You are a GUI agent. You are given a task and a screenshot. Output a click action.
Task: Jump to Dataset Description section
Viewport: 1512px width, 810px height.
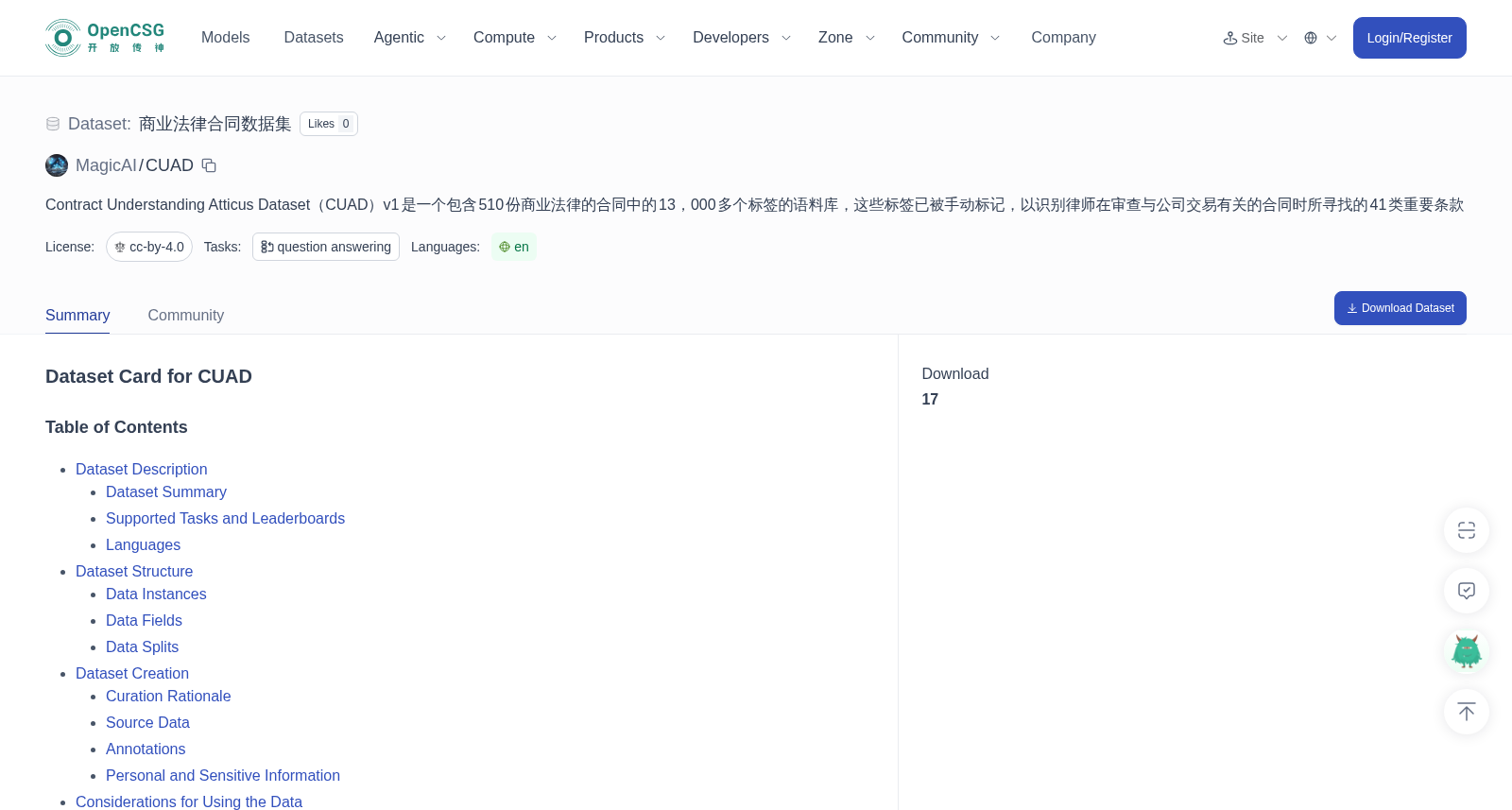point(142,469)
